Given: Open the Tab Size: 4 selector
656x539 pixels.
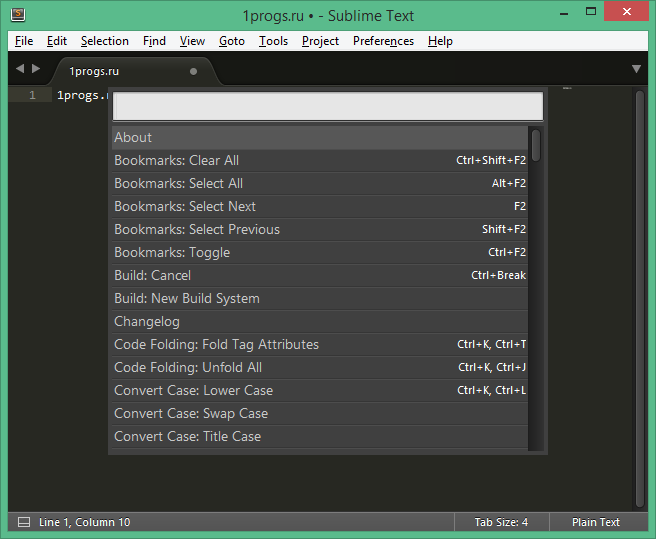Looking at the screenshot, I should pyautogui.click(x=500, y=522).
